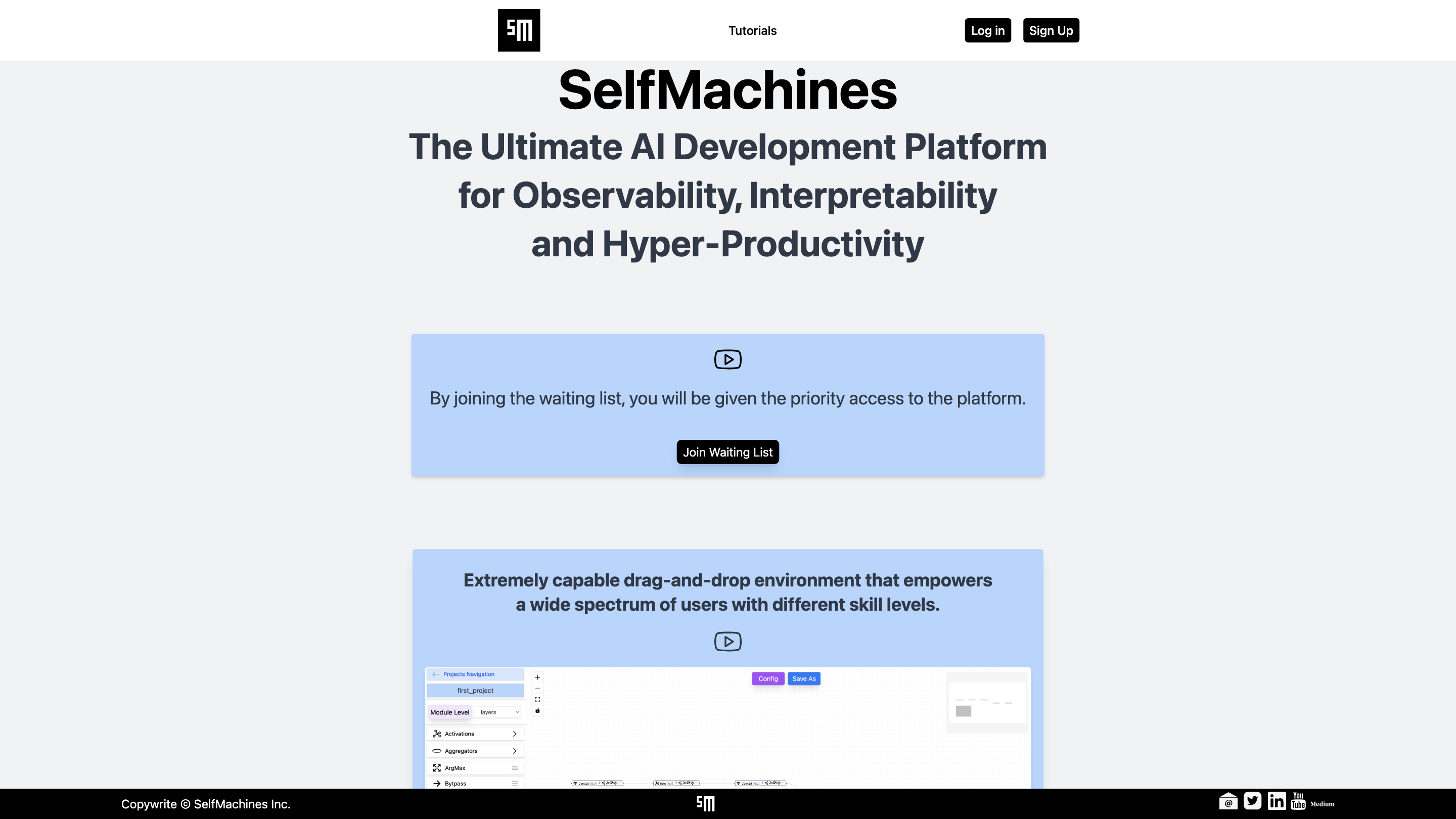Toggle the canvas lock icon

pyautogui.click(x=537, y=711)
